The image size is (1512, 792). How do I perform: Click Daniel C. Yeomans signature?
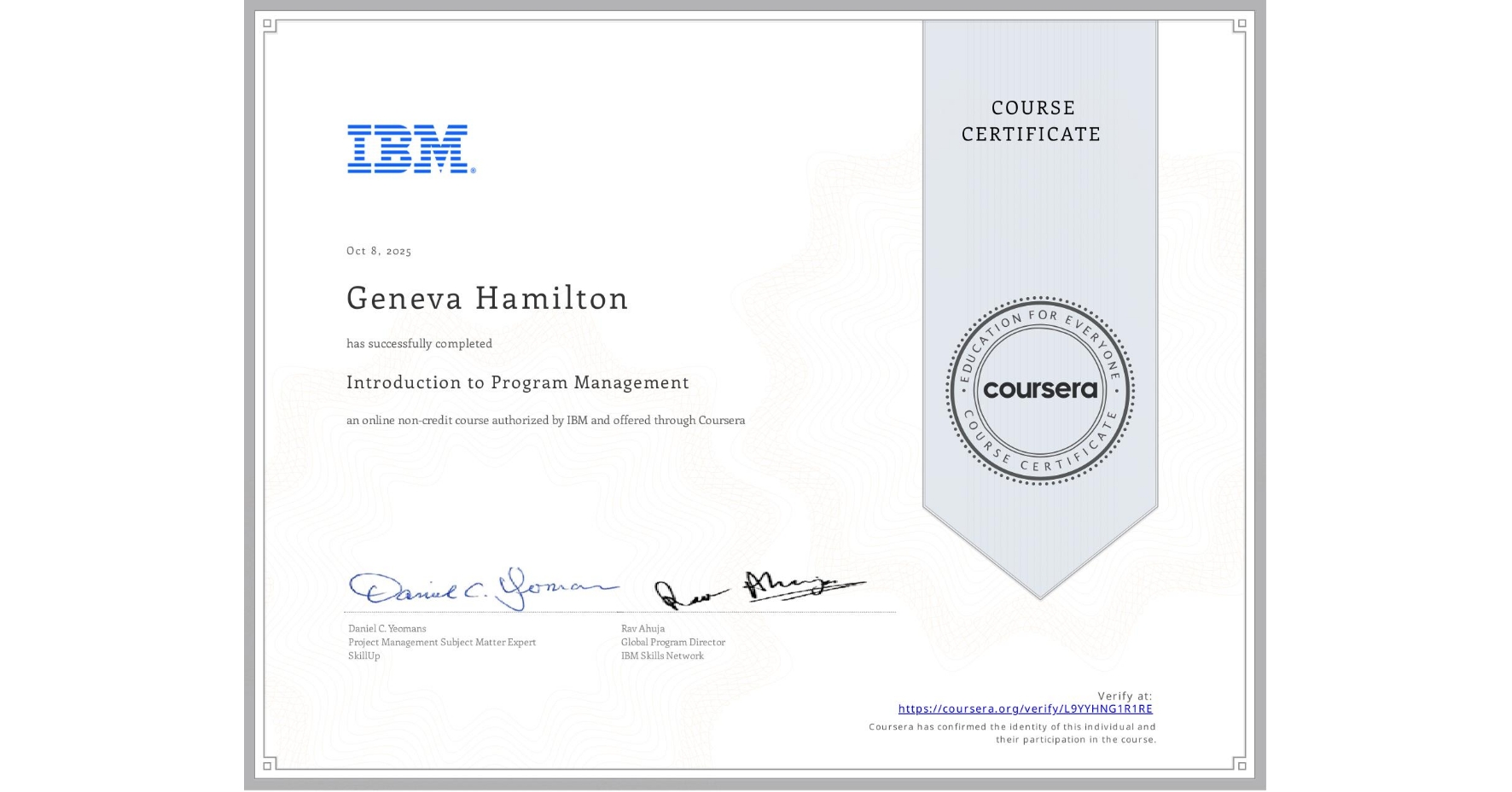click(x=478, y=585)
